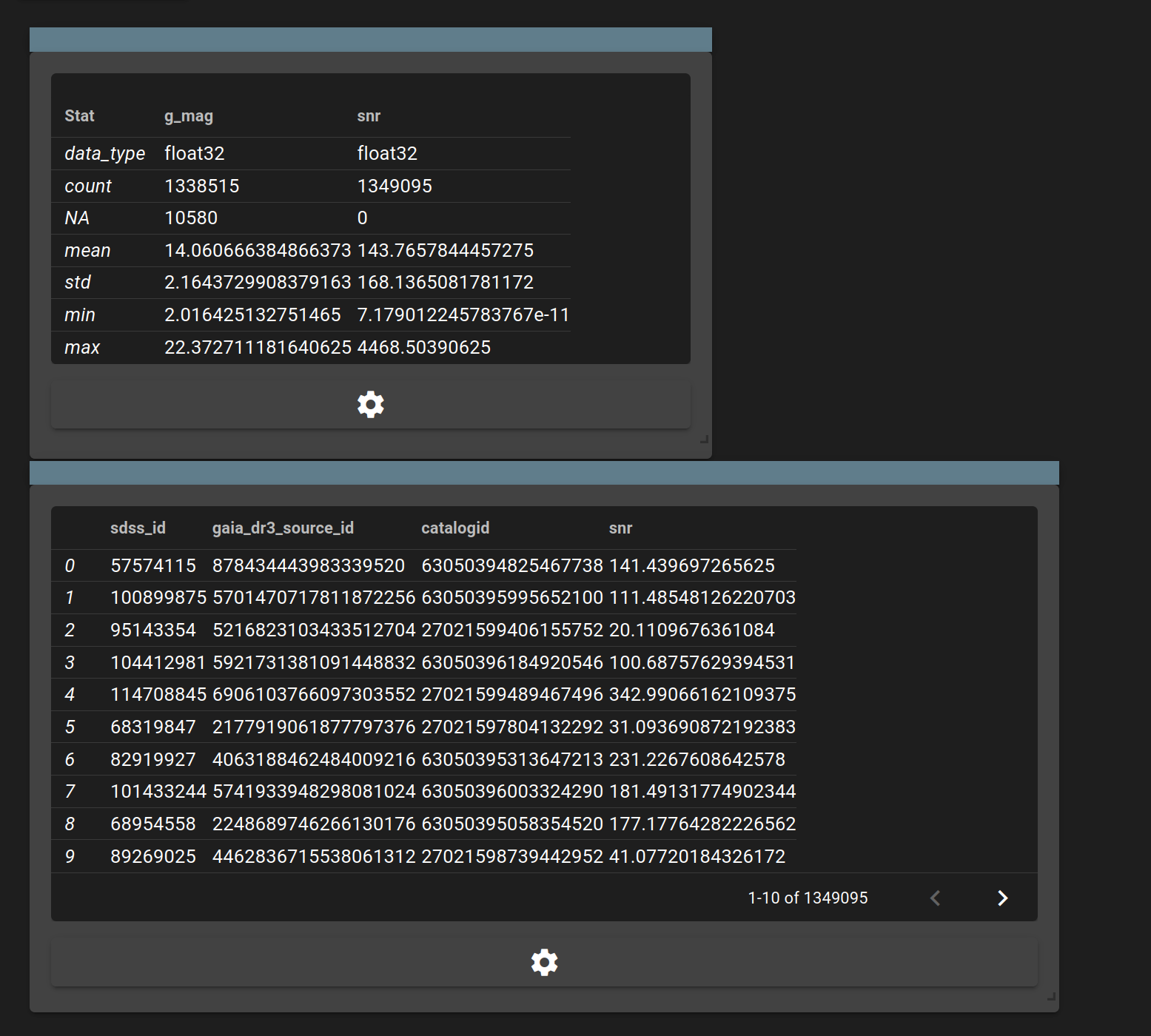Select the max row label
Screen dimensions: 1151x1036
(x=82, y=347)
